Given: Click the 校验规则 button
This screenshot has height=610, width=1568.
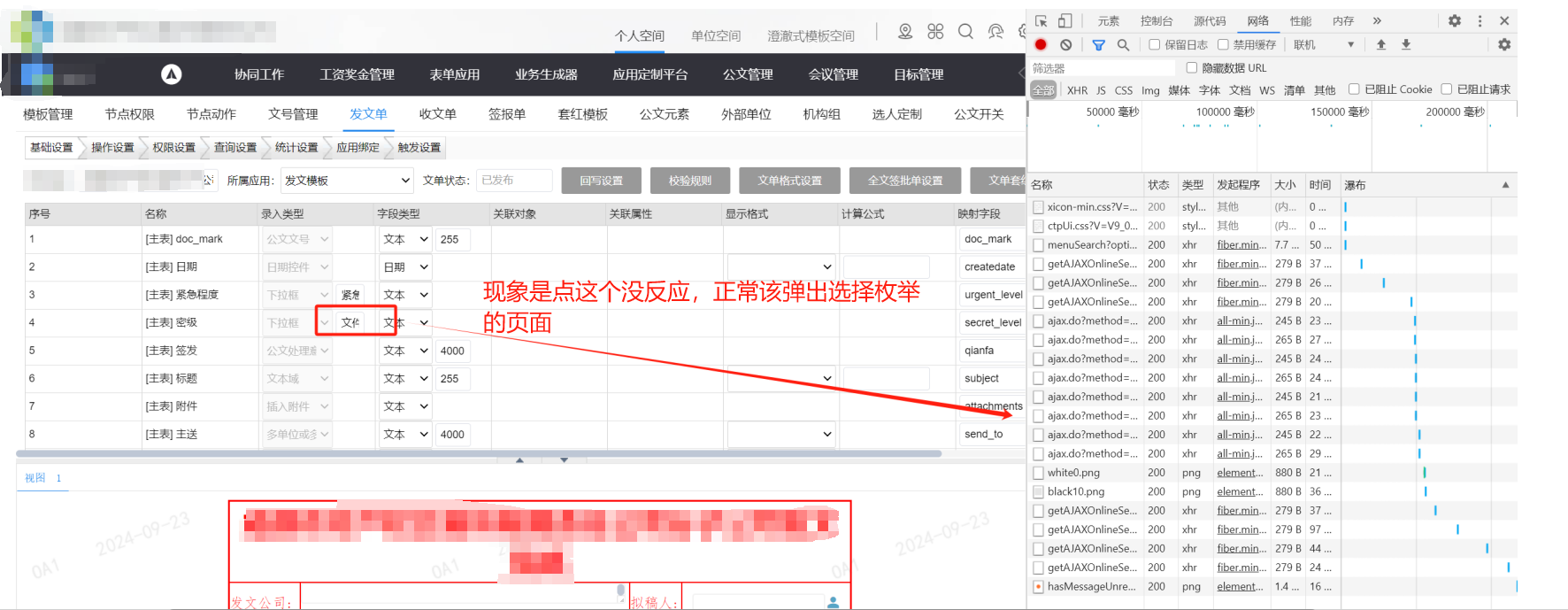Looking at the screenshot, I should coord(689,181).
